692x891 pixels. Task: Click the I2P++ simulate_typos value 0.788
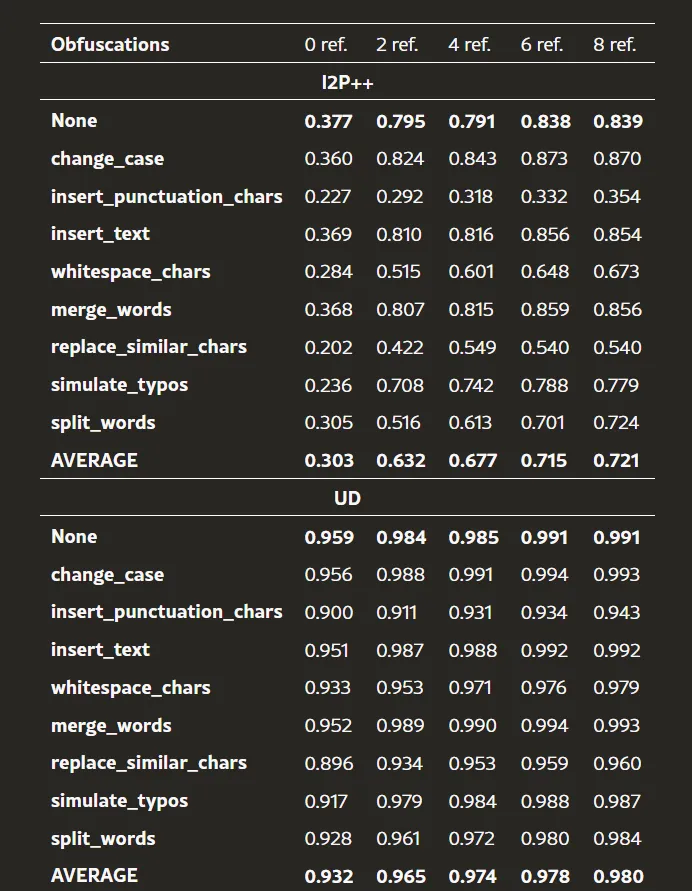pos(544,385)
